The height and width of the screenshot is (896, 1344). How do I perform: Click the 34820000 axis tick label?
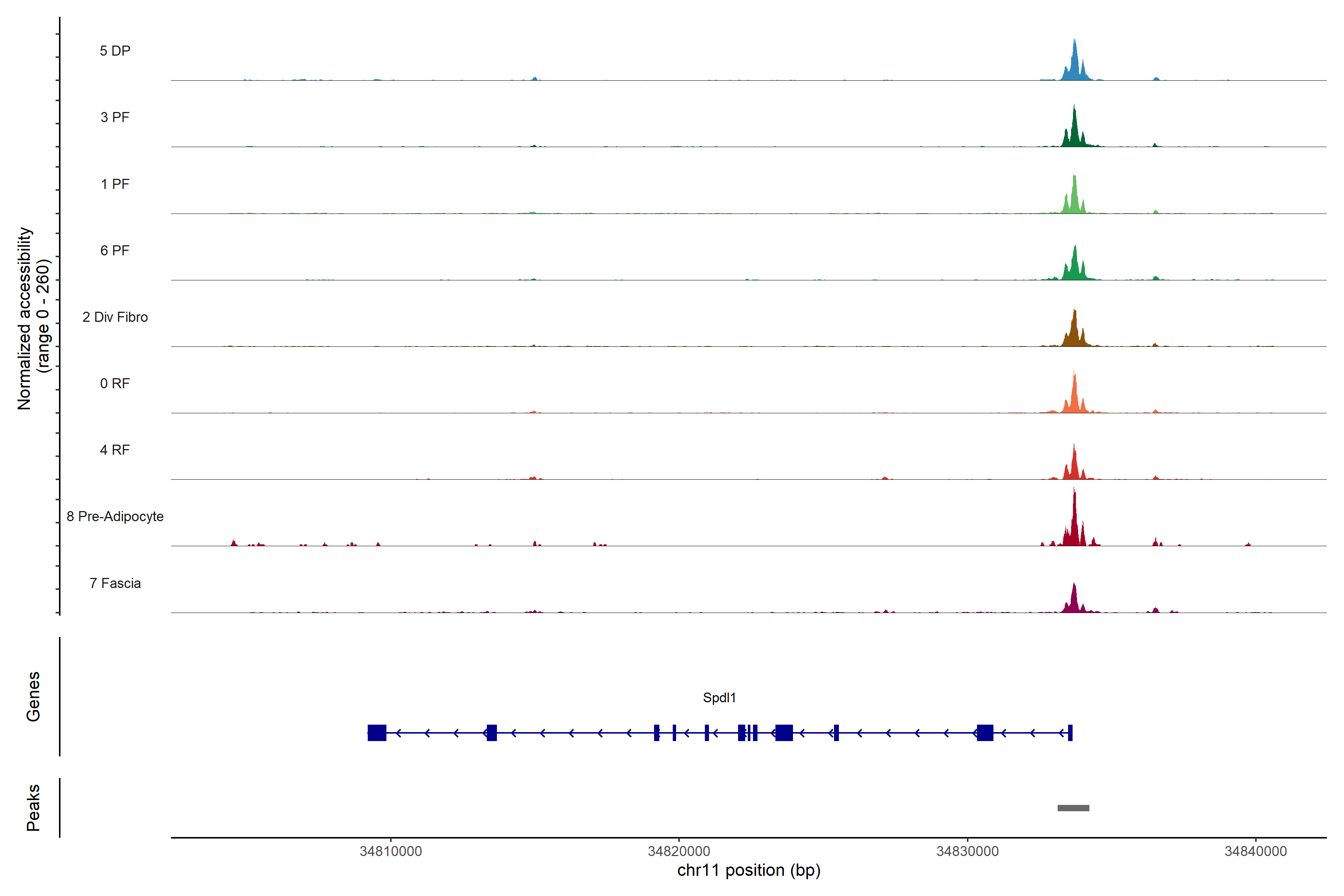coord(679,852)
